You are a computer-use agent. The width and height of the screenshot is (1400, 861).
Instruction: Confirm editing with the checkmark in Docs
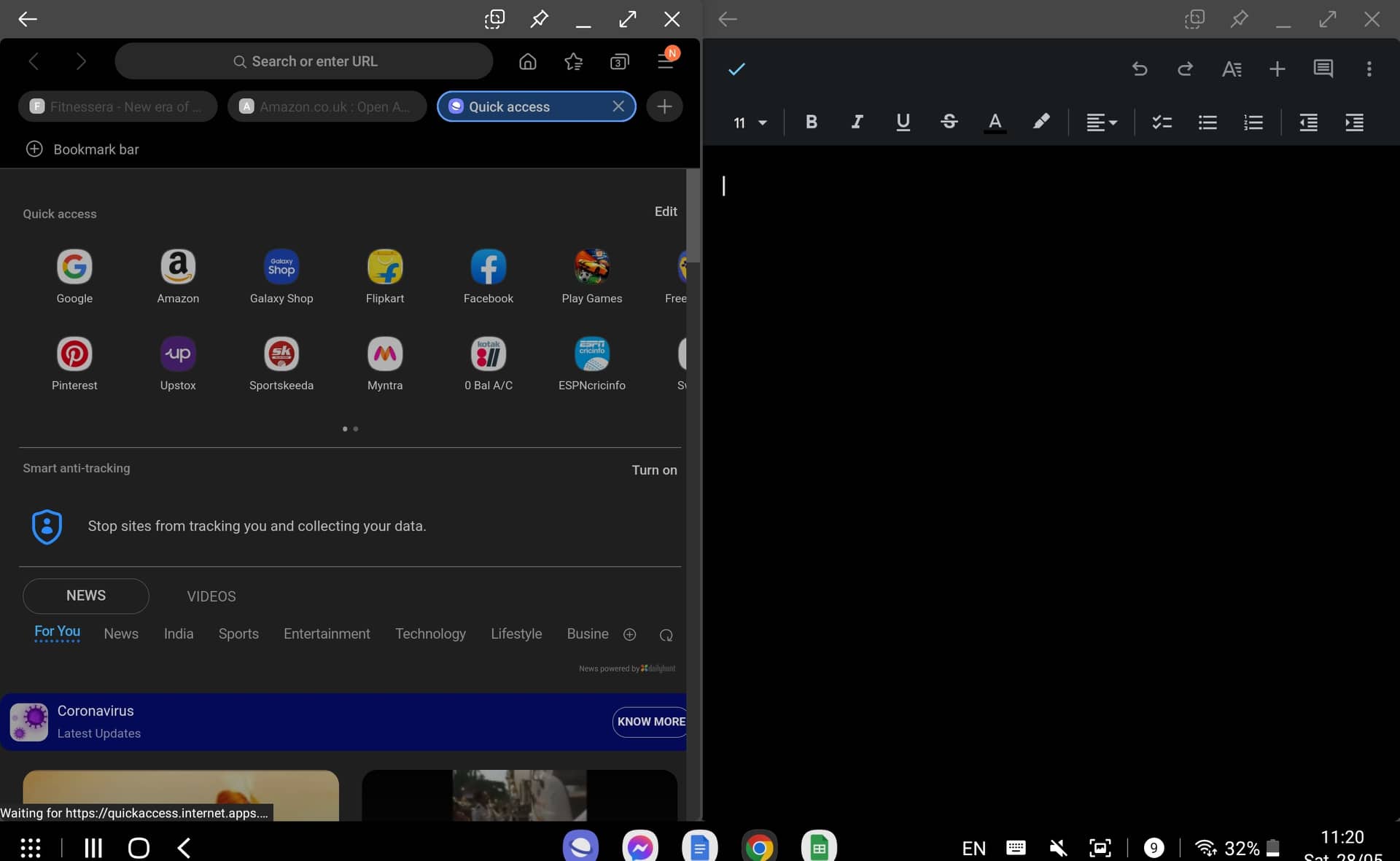coord(736,69)
